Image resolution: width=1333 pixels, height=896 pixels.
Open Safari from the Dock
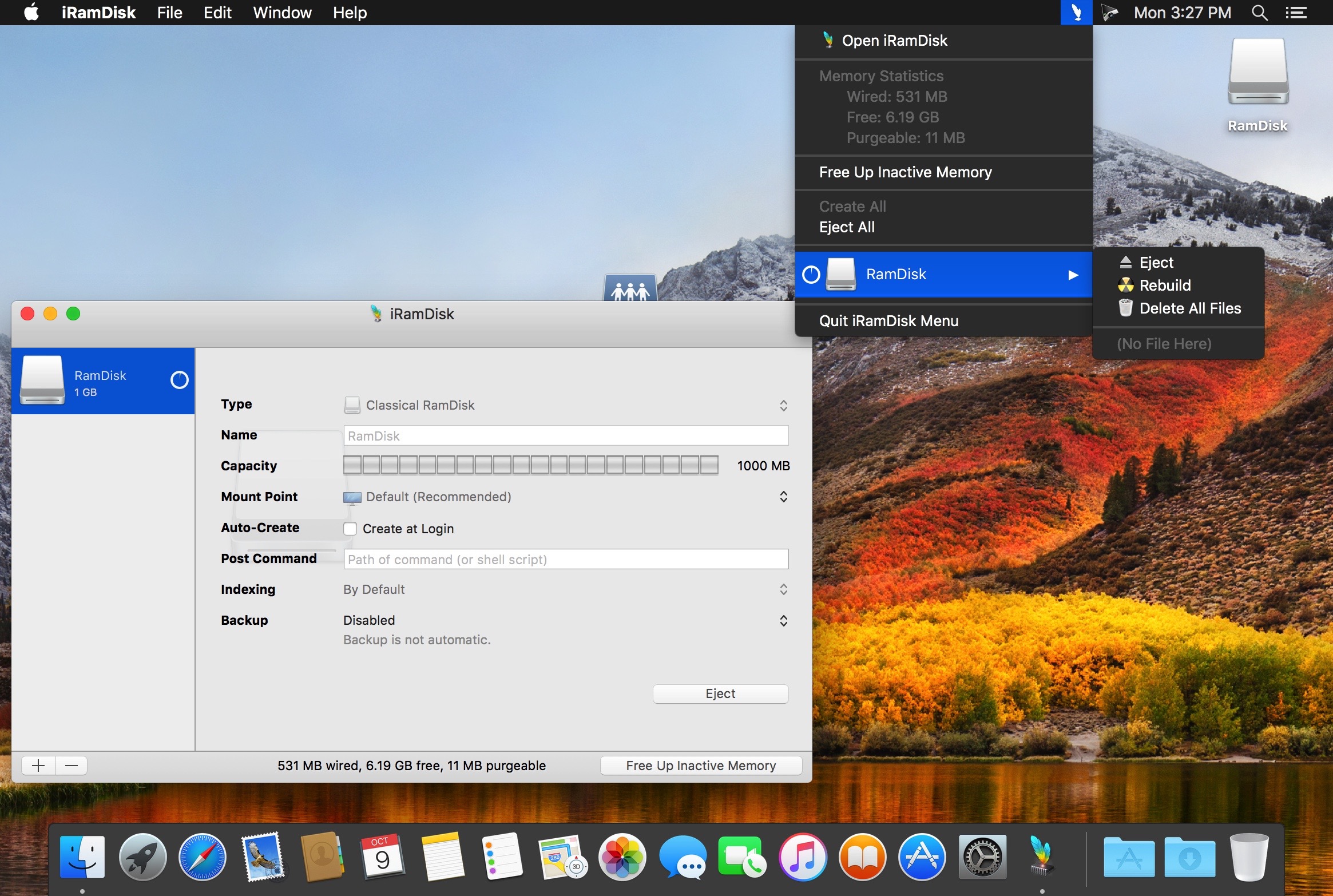(203, 857)
